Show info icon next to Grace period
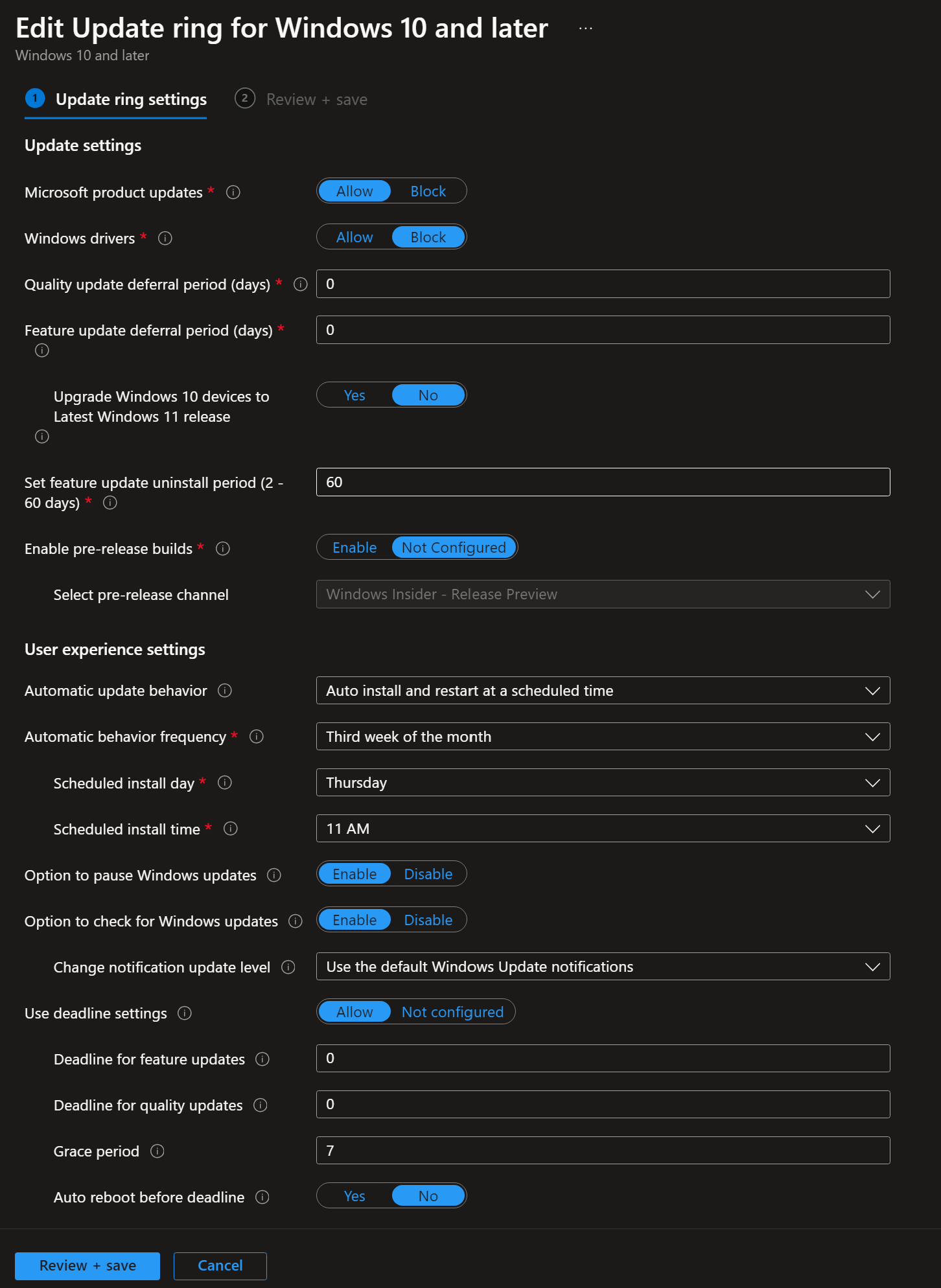The height and width of the screenshot is (1288, 941). pos(157,1151)
